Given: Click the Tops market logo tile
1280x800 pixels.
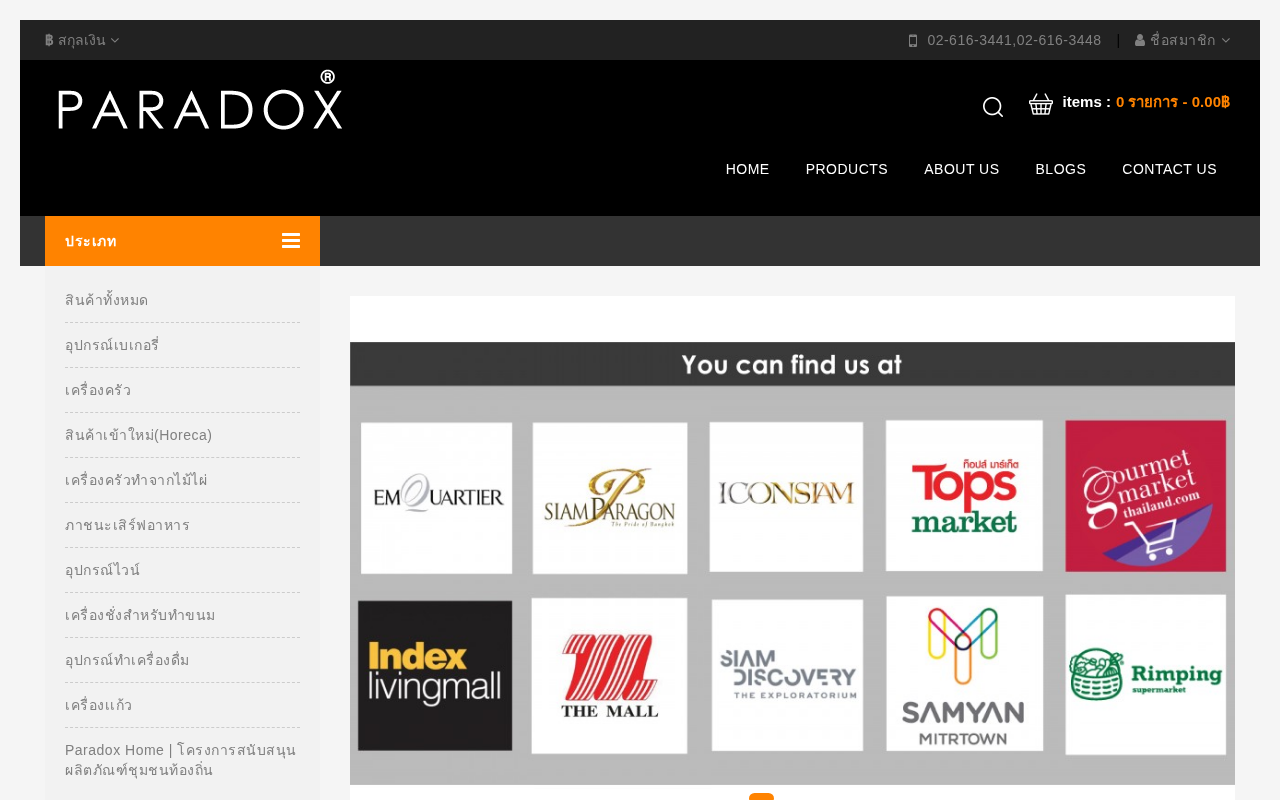Looking at the screenshot, I should [x=964, y=496].
